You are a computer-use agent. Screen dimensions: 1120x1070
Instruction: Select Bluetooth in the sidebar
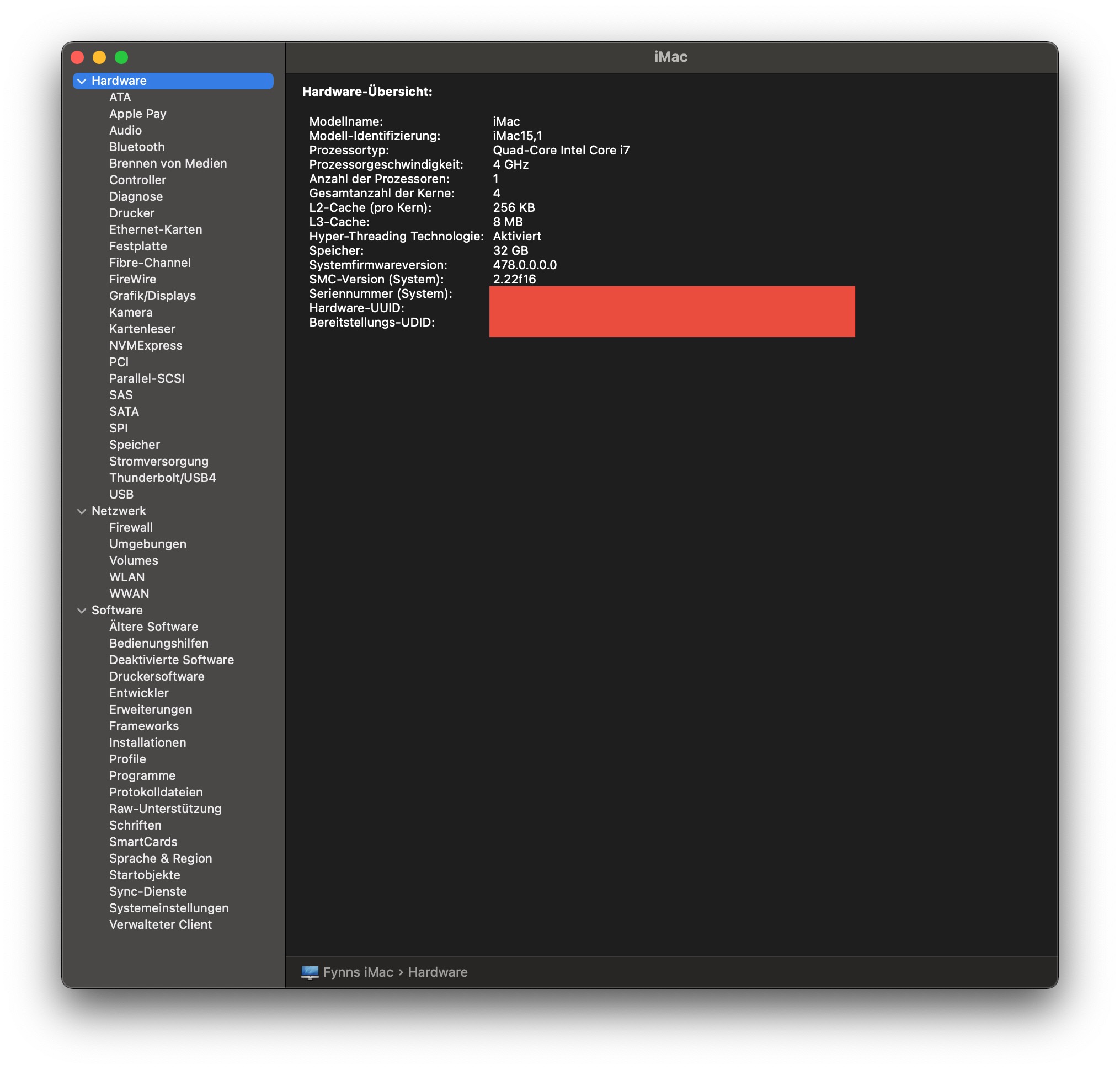pos(137,147)
